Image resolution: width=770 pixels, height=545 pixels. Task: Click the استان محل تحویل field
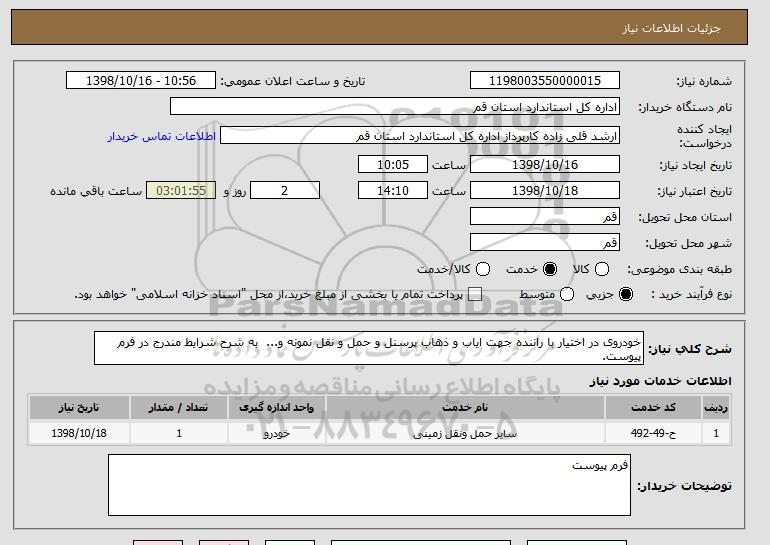545,216
